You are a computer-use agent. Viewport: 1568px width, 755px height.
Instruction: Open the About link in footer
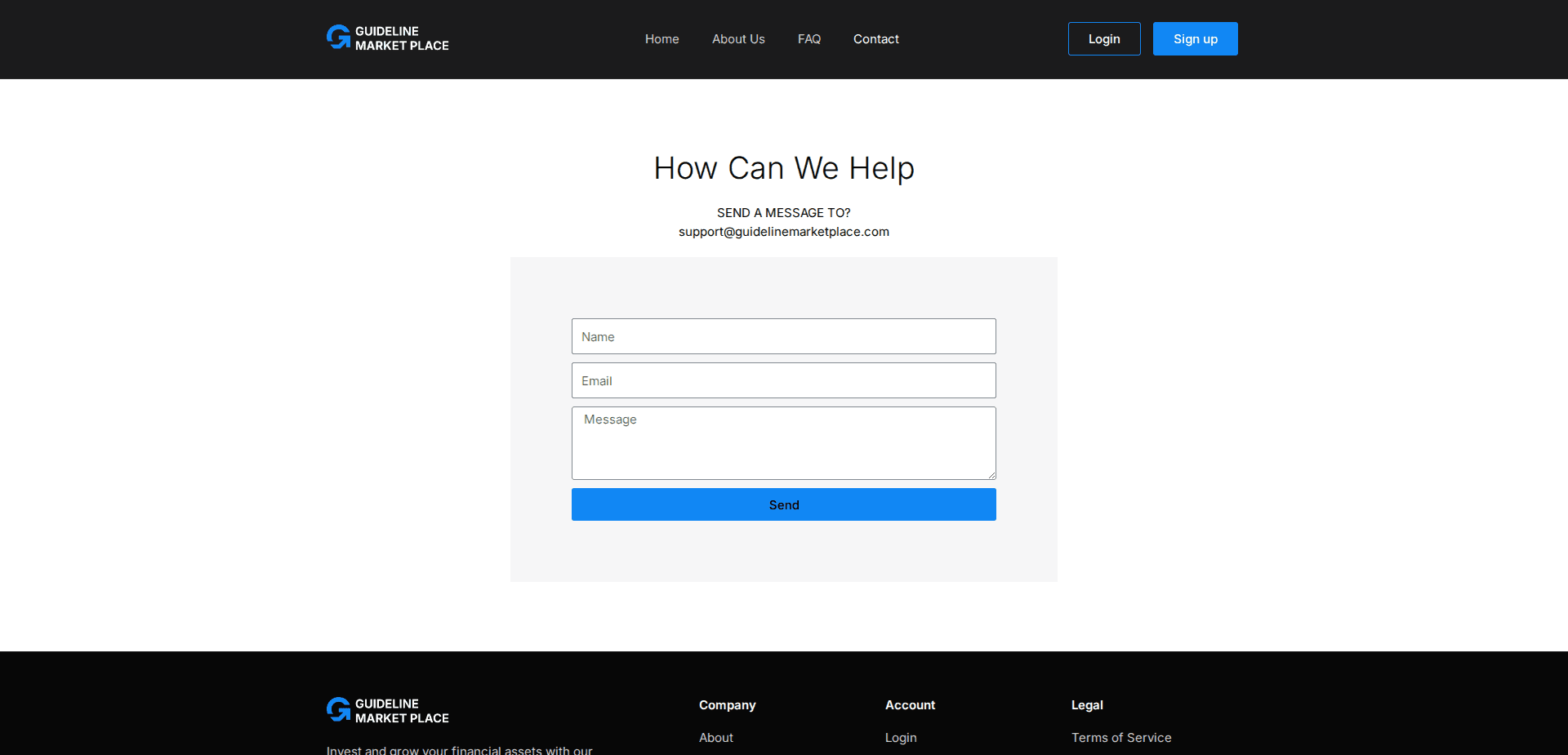coord(715,737)
